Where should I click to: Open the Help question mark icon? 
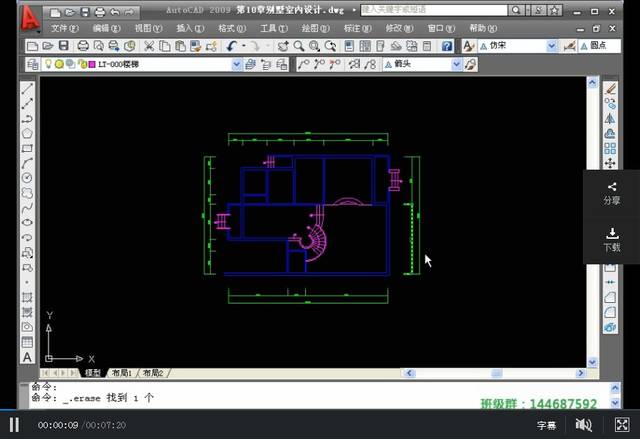447,46
